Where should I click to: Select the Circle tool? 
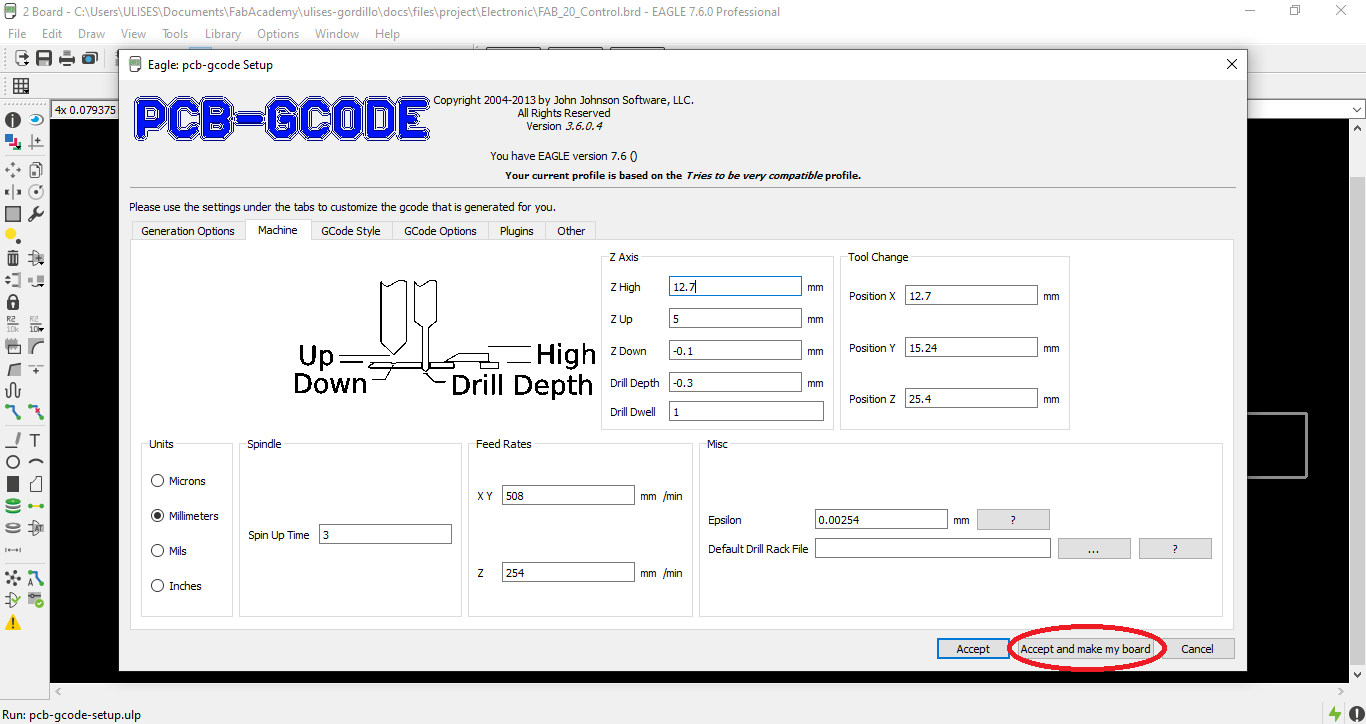pyautogui.click(x=13, y=462)
